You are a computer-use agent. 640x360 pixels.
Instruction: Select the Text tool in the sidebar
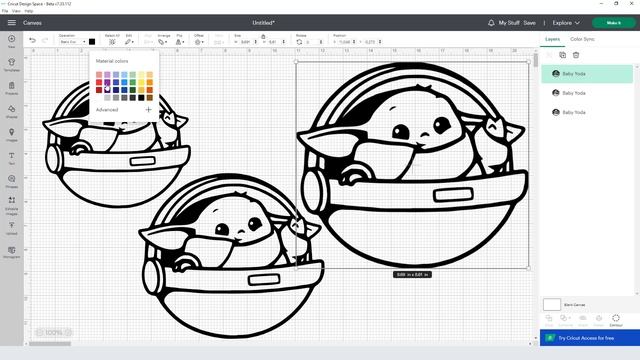[x=11, y=158]
